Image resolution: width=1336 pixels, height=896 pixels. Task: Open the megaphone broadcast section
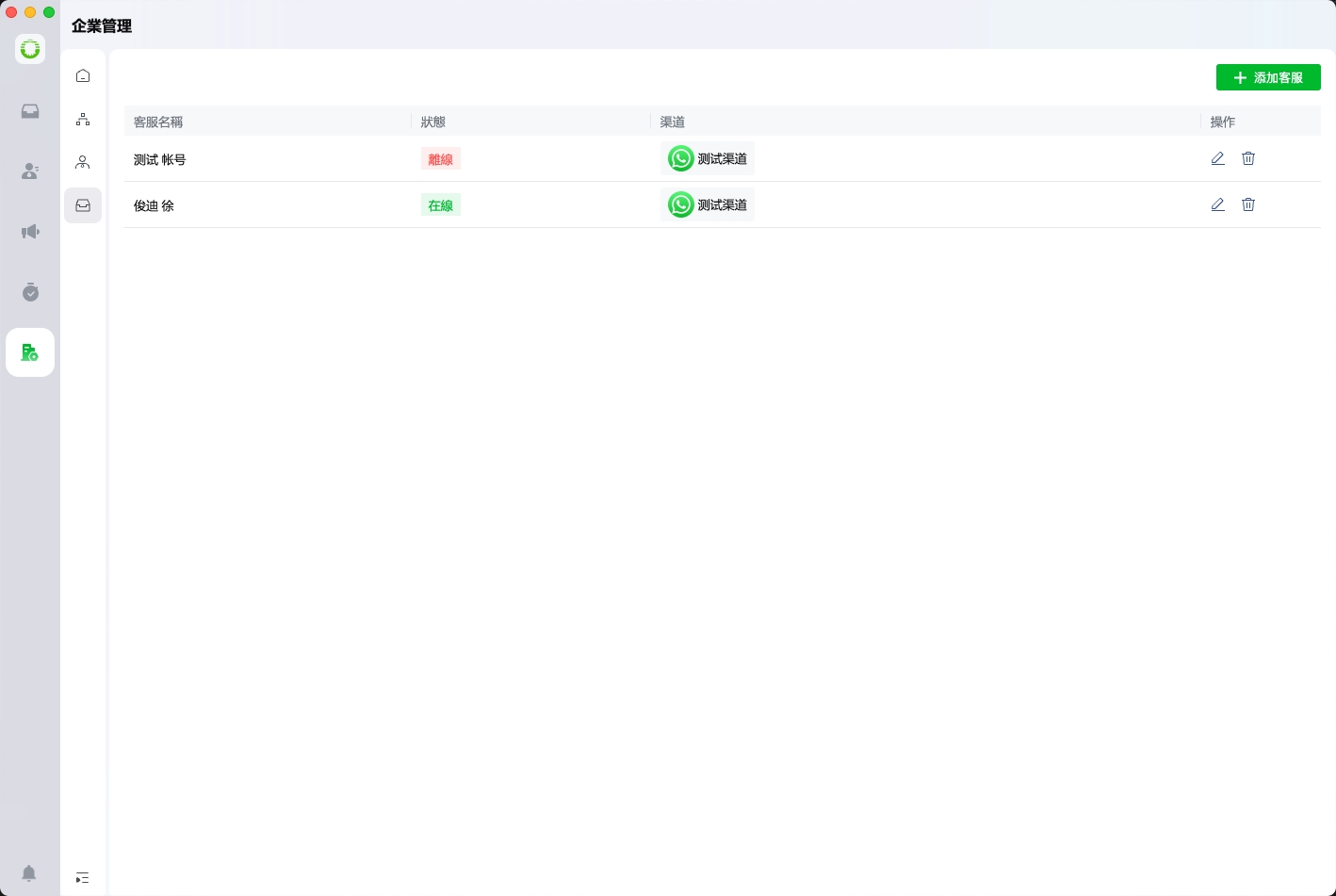(x=30, y=232)
